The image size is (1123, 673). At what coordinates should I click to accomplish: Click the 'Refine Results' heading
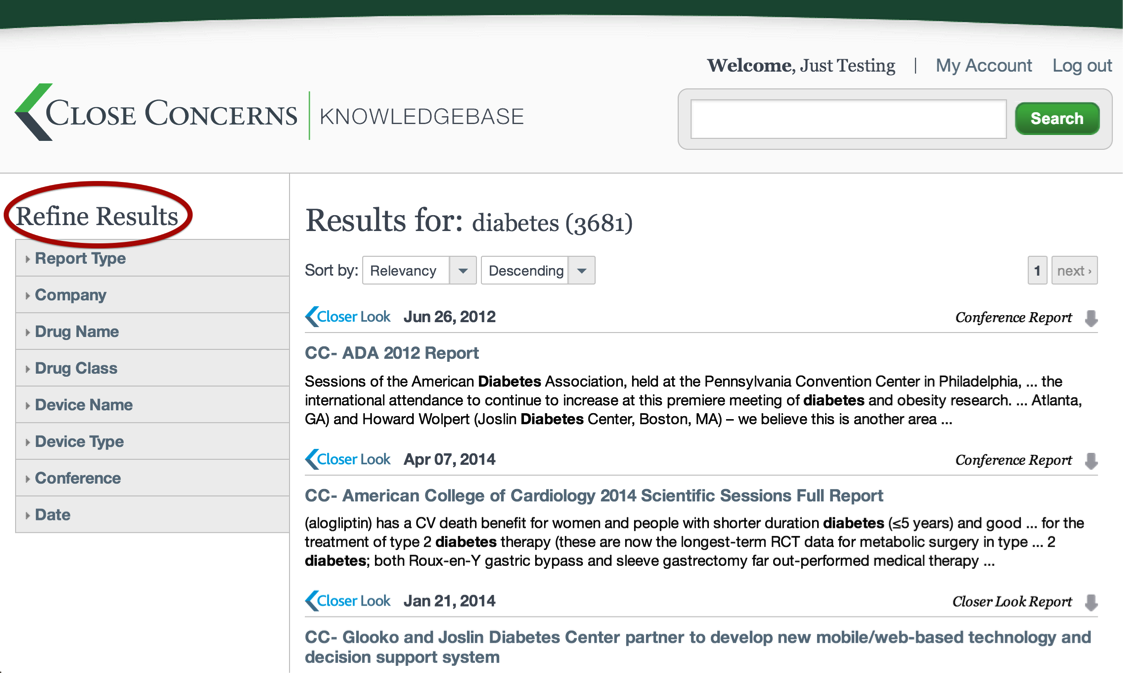pyautogui.click(x=97, y=216)
